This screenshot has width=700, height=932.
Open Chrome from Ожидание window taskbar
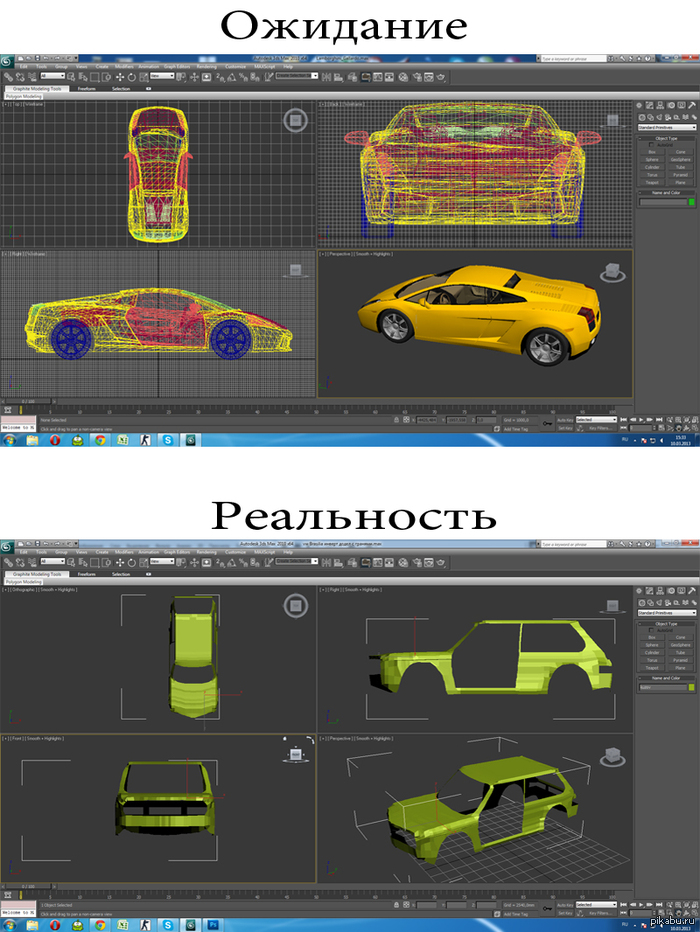(x=100, y=440)
